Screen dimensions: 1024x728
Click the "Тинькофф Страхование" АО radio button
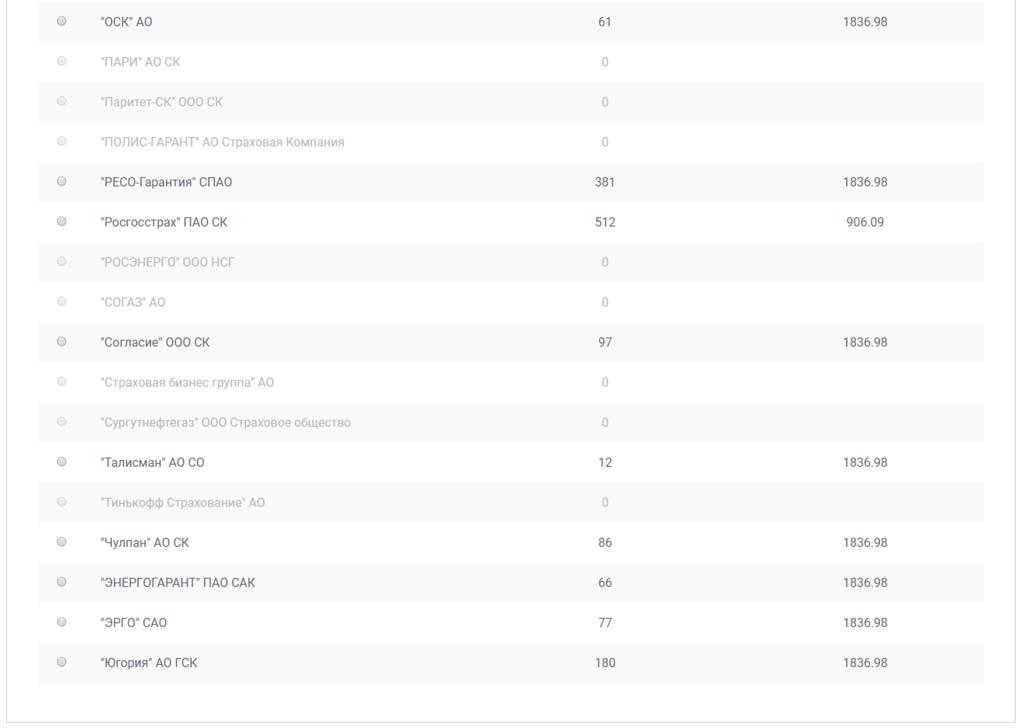tap(62, 501)
